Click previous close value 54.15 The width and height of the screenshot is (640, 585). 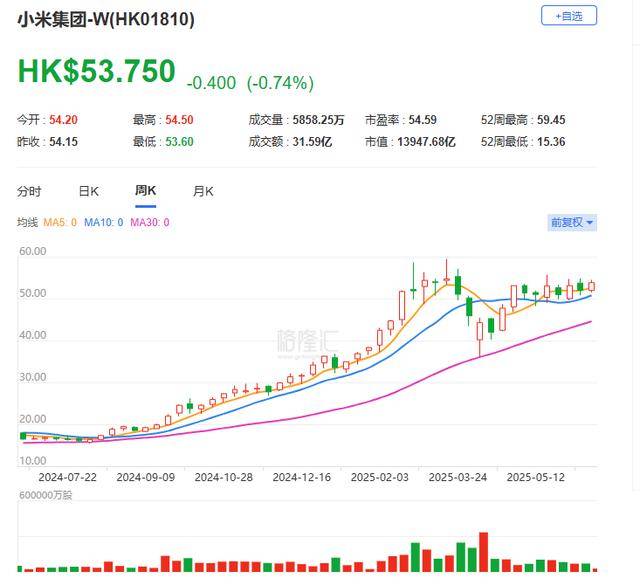[63, 142]
